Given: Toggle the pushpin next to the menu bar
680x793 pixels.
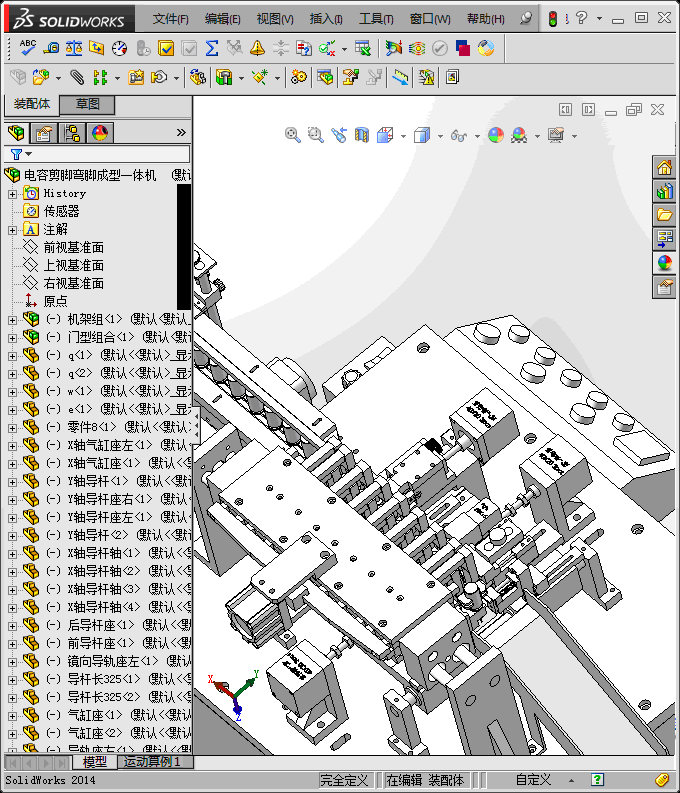Looking at the screenshot, I should pyautogui.click(x=526, y=18).
